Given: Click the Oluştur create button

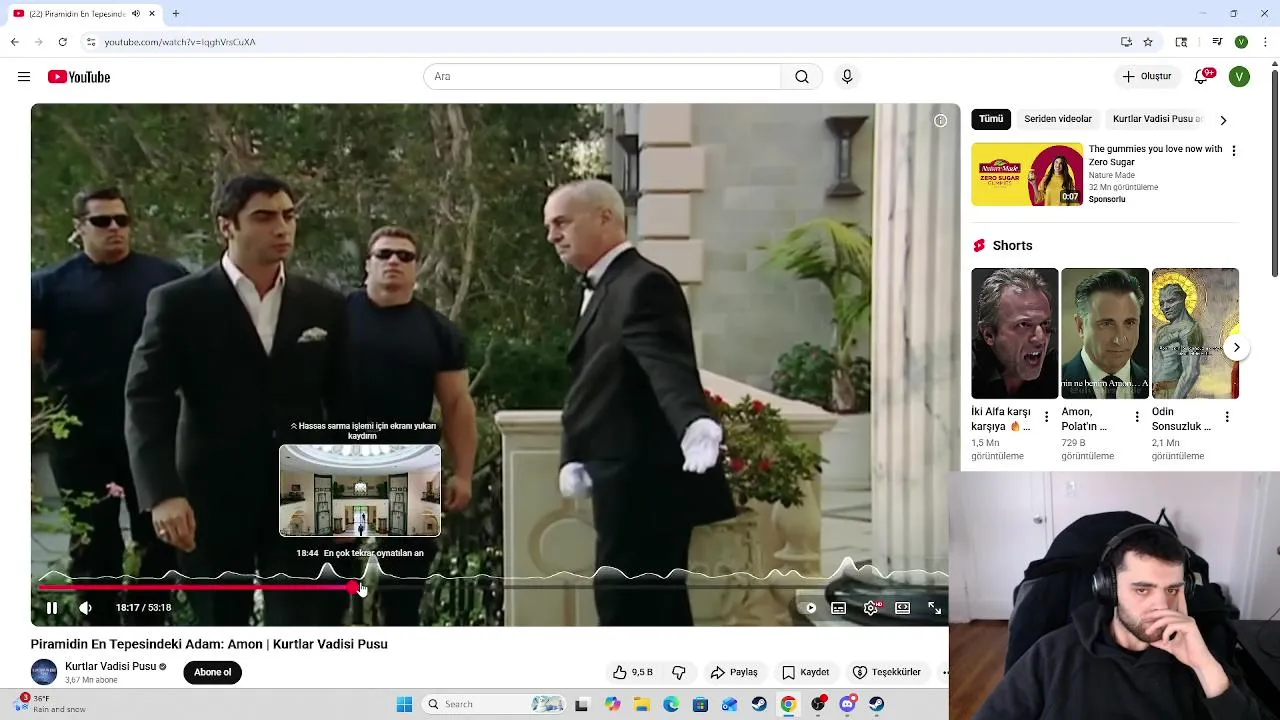Looking at the screenshot, I should click(1147, 77).
